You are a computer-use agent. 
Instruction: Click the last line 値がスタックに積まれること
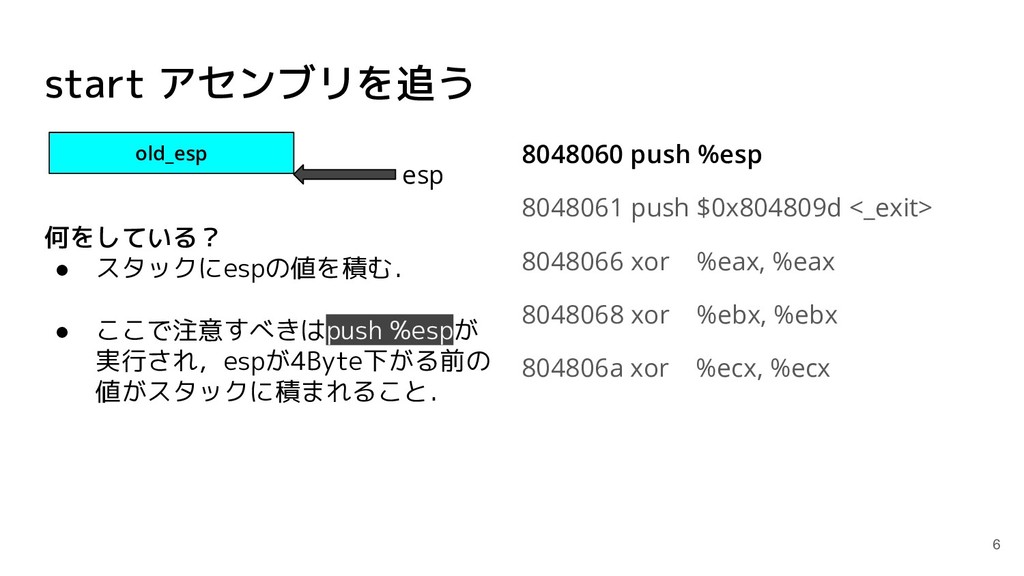coord(266,392)
